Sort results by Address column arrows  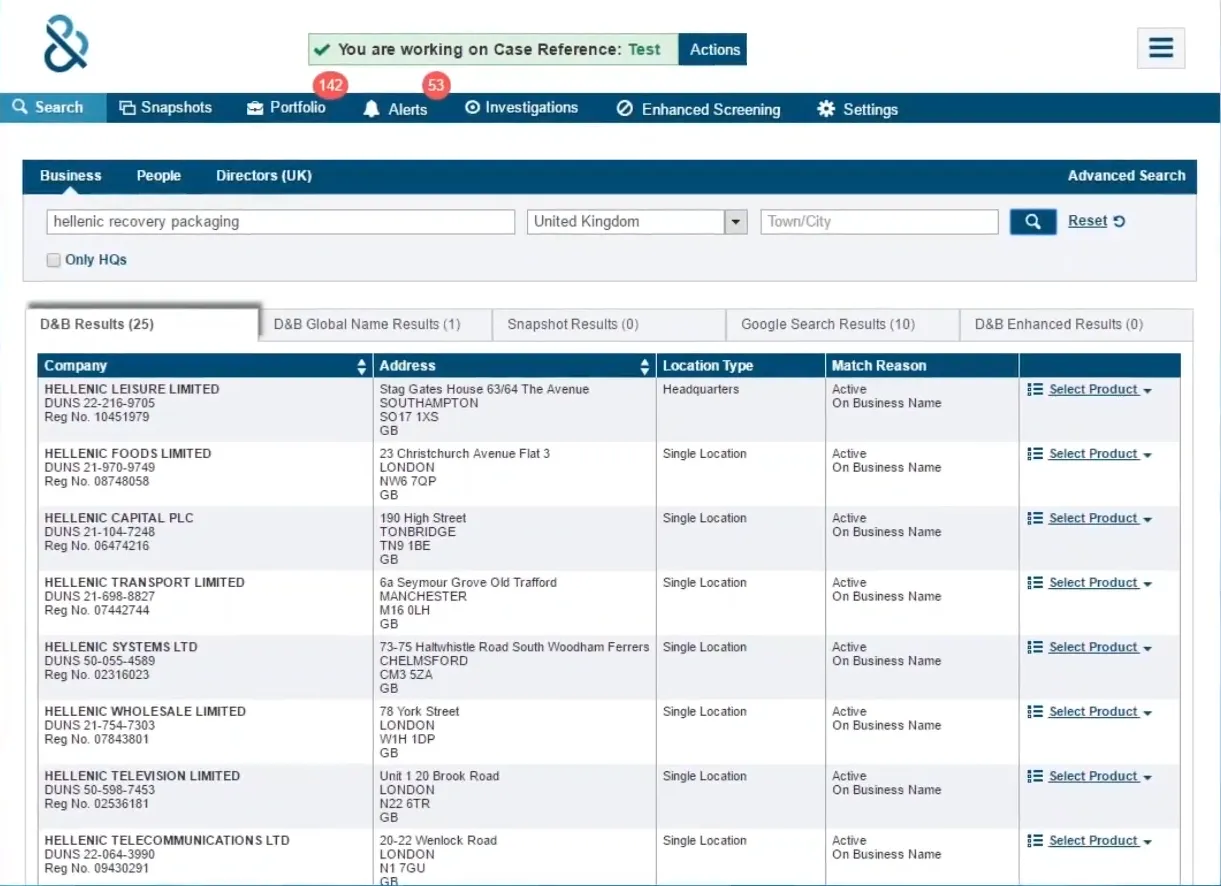click(x=645, y=367)
